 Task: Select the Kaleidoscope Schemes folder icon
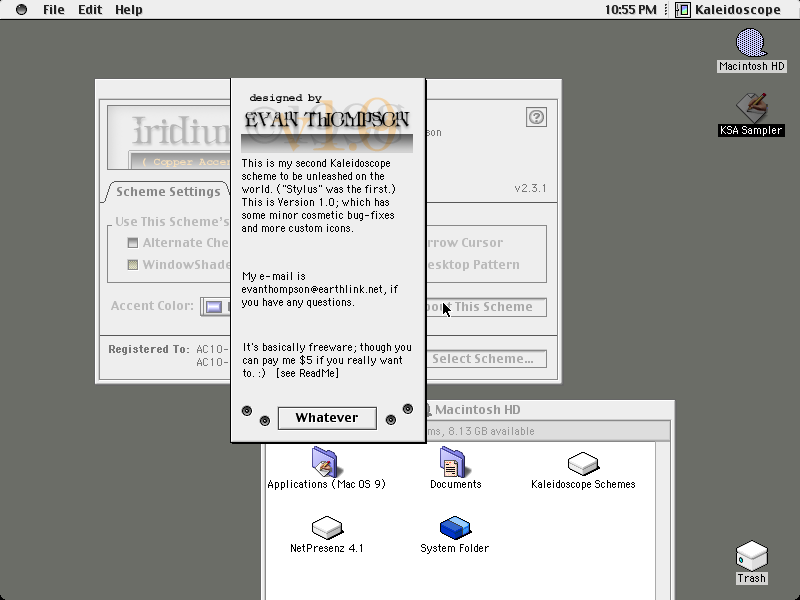point(583,463)
